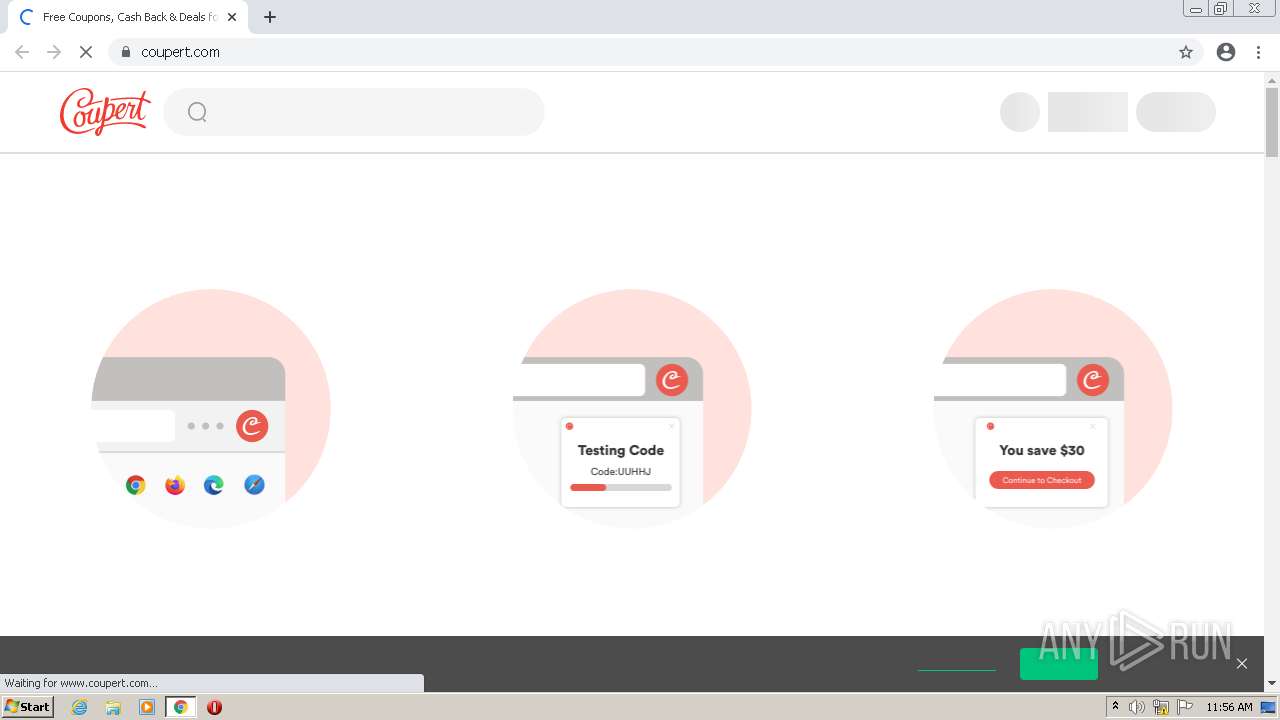Focus the Coupert search field
1280x720 pixels.
pos(354,112)
